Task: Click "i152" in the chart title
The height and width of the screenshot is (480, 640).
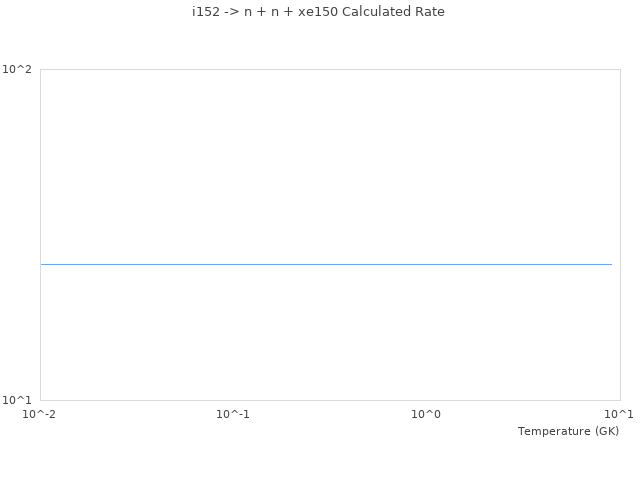Action: (206, 12)
